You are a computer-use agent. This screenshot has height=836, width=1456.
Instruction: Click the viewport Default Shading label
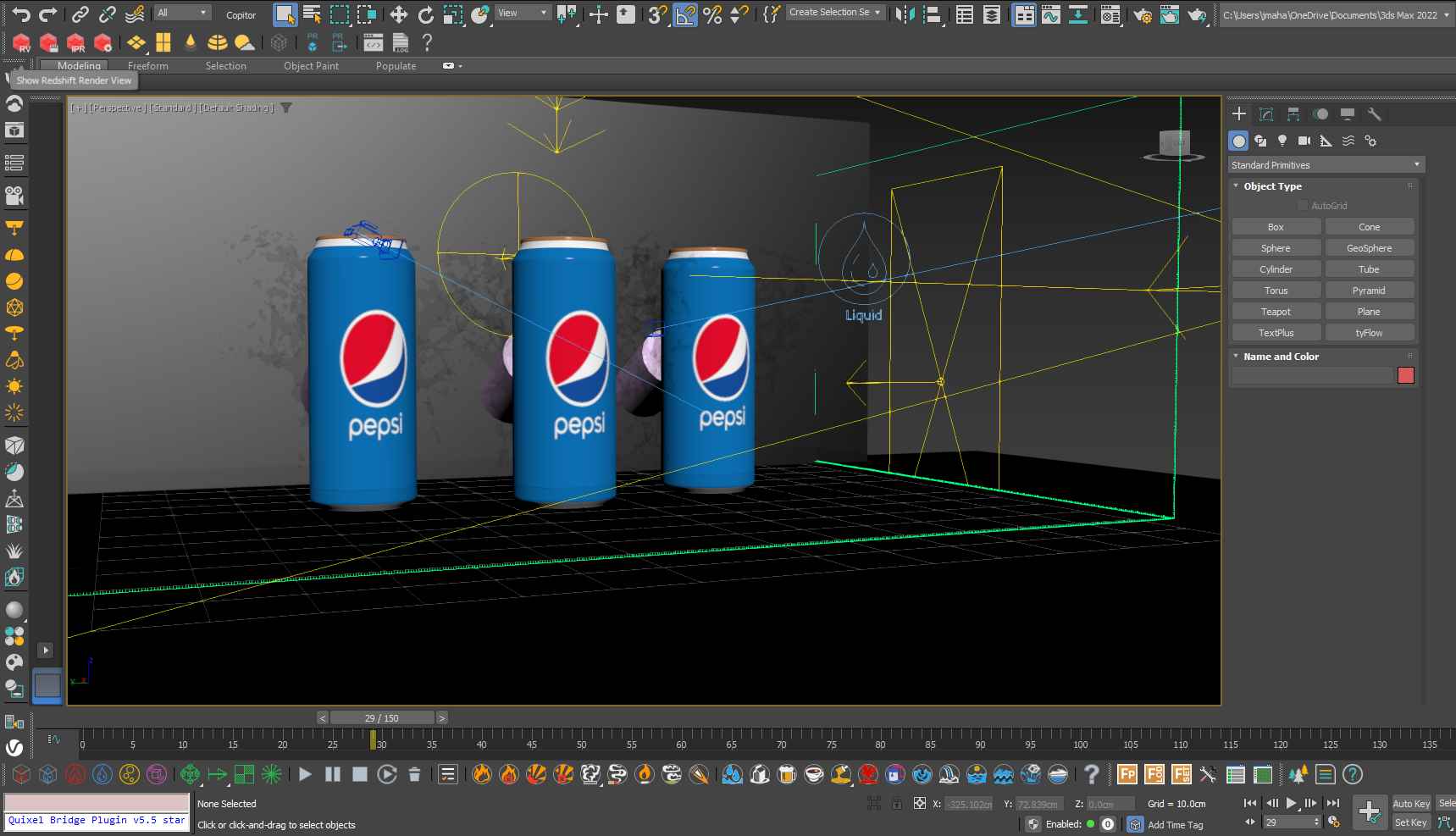[237, 108]
